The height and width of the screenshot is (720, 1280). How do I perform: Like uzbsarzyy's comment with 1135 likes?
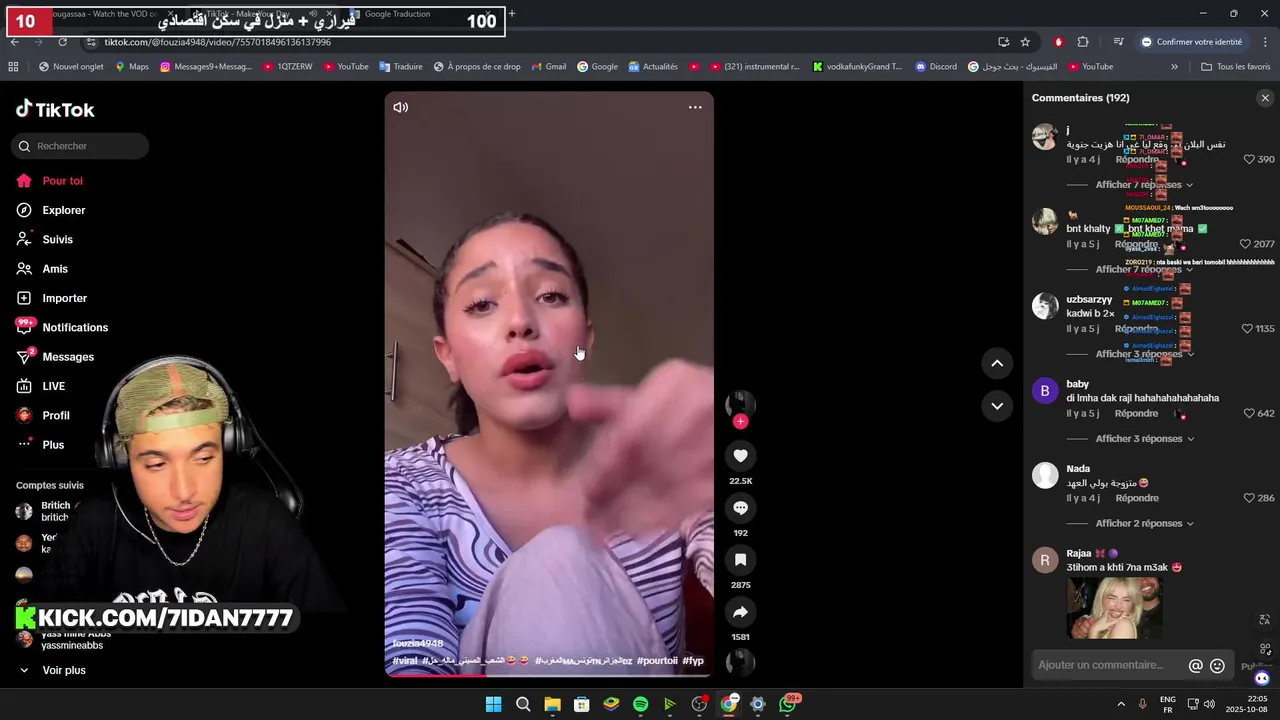[x=1247, y=329]
